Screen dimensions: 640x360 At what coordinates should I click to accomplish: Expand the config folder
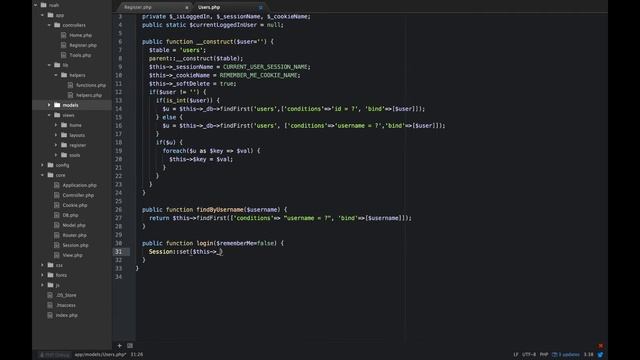(x=42, y=165)
